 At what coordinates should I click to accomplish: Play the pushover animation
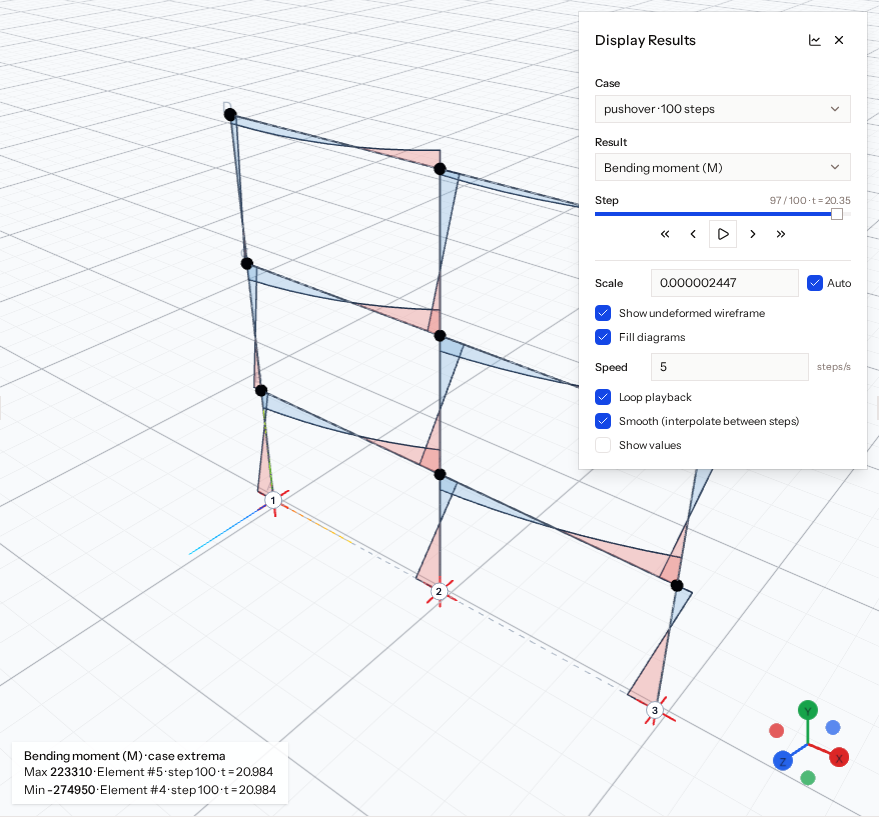coord(723,234)
